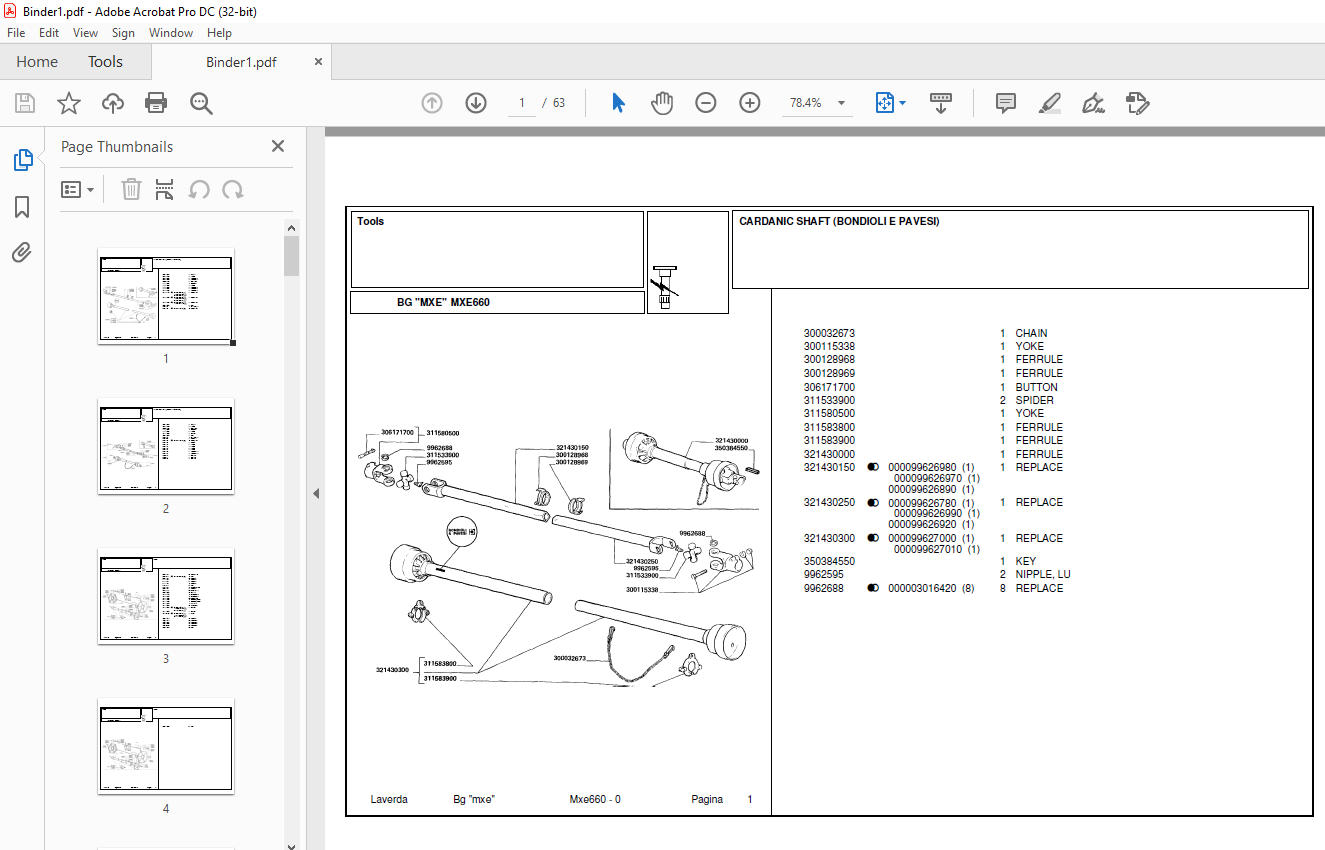Open the Attachments paperclip panel
The width and height of the screenshot is (1325, 850).
pyautogui.click(x=22, y=253)
